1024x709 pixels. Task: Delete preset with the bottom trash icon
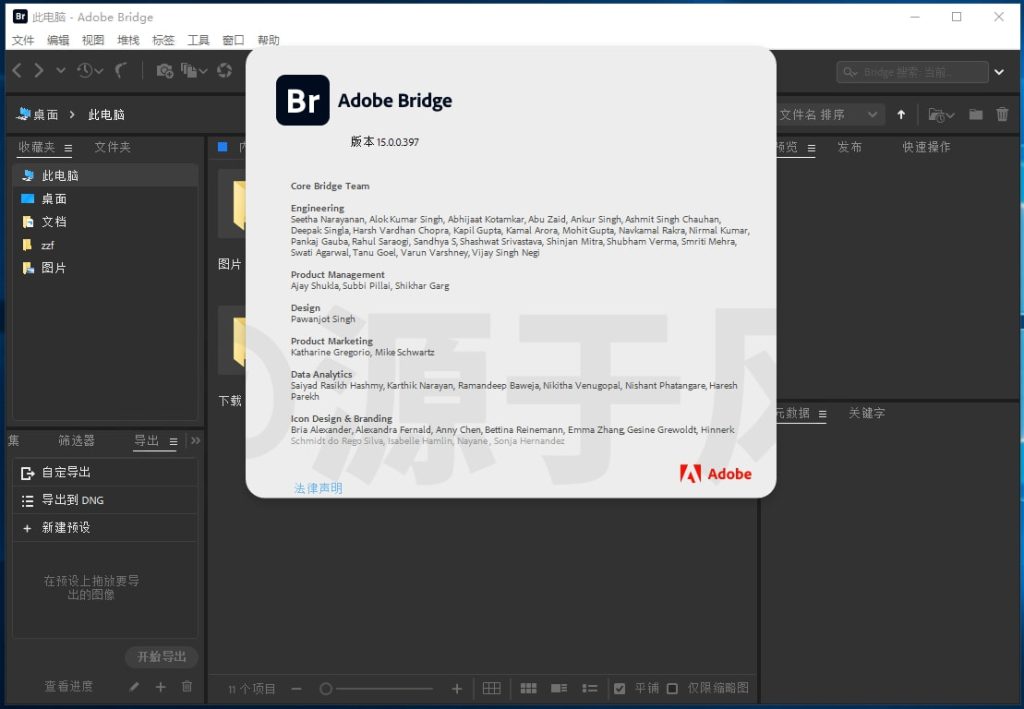click(187, 687)
